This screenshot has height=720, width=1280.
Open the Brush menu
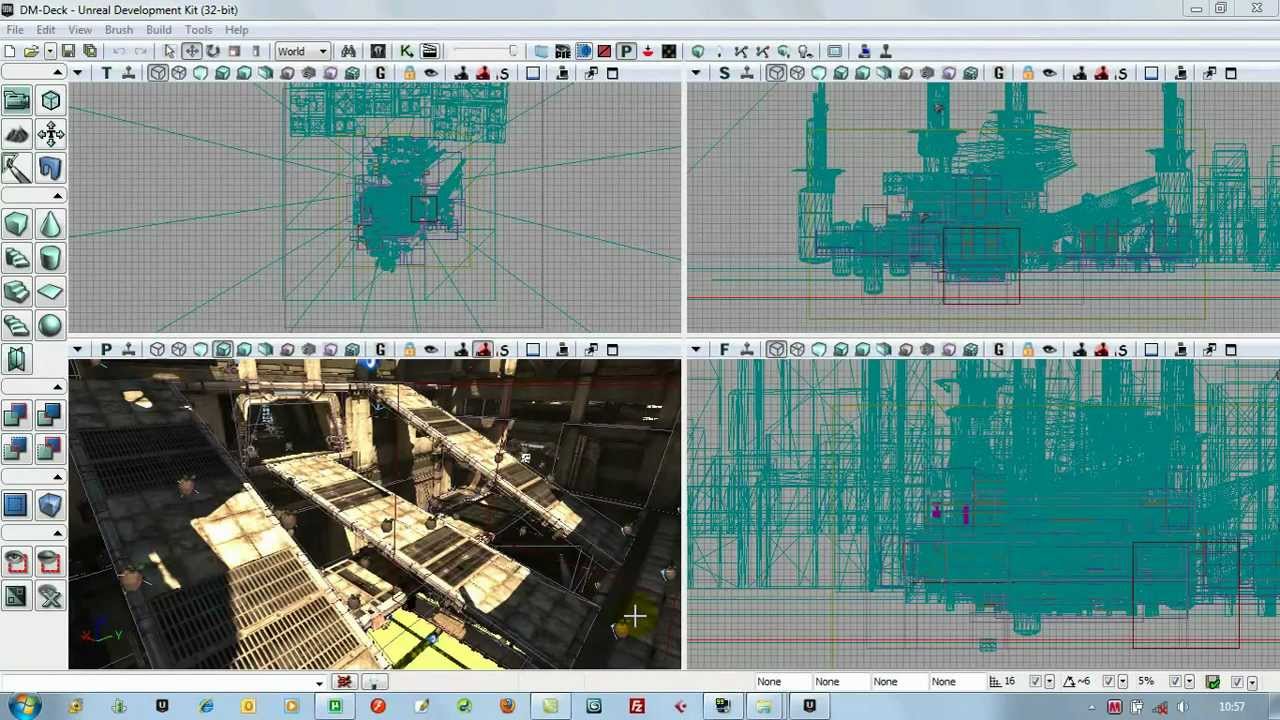[x=118, y=30]
